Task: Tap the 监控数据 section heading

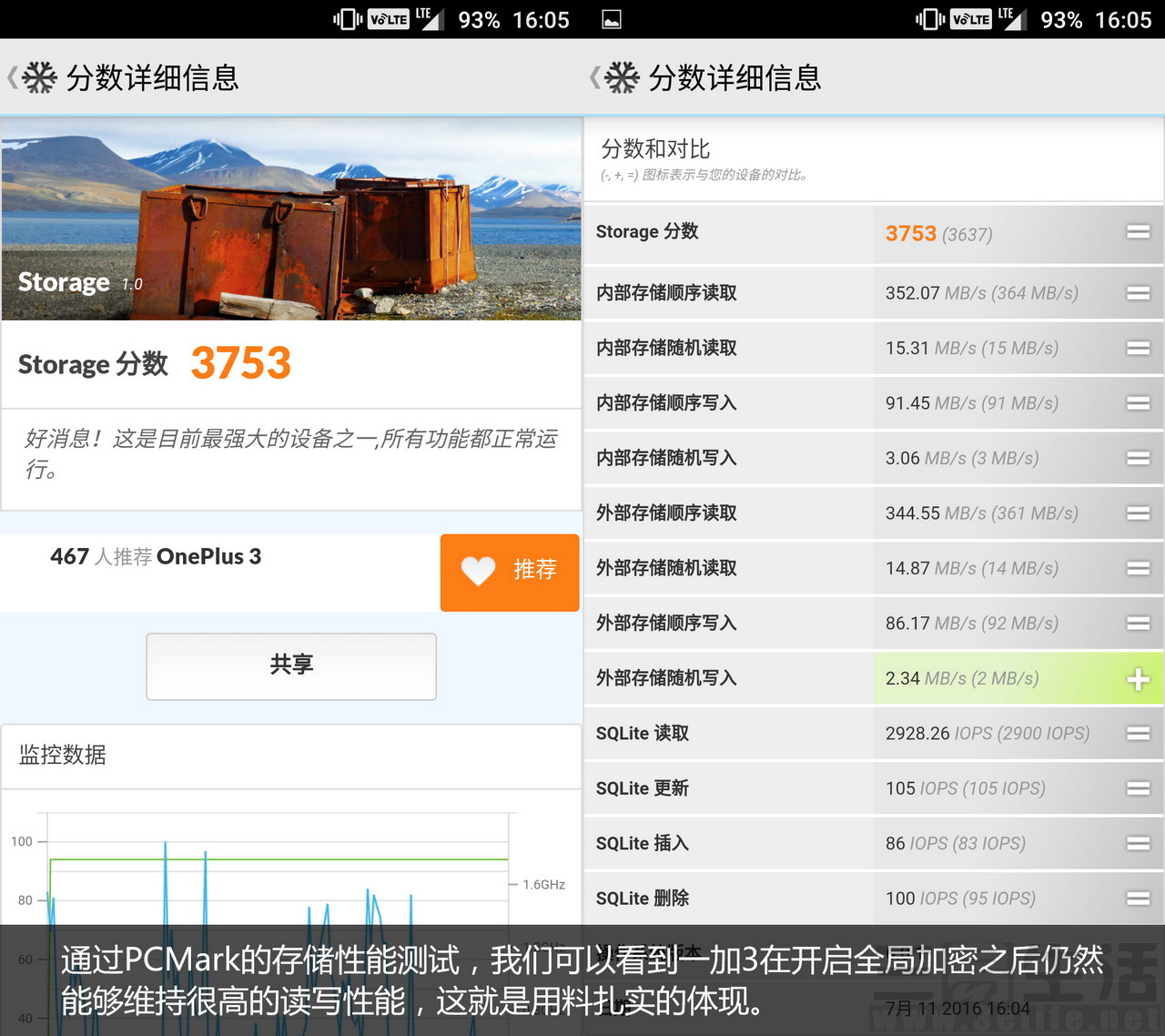Action: point(63,755)
